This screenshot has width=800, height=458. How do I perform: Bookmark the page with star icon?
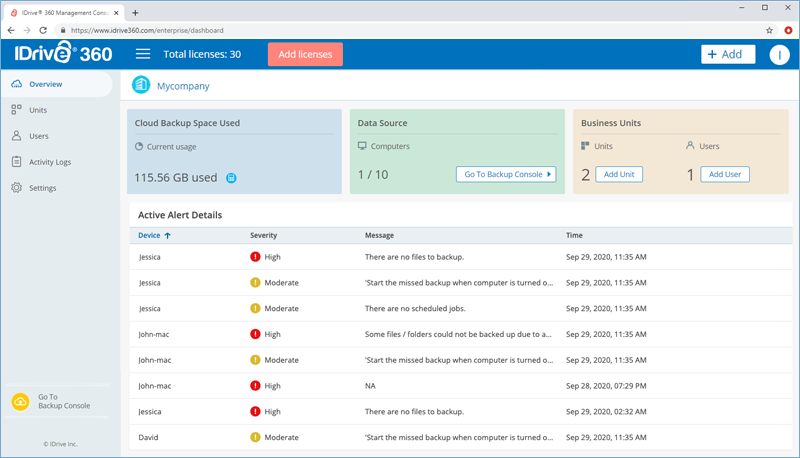click(769, 31)
